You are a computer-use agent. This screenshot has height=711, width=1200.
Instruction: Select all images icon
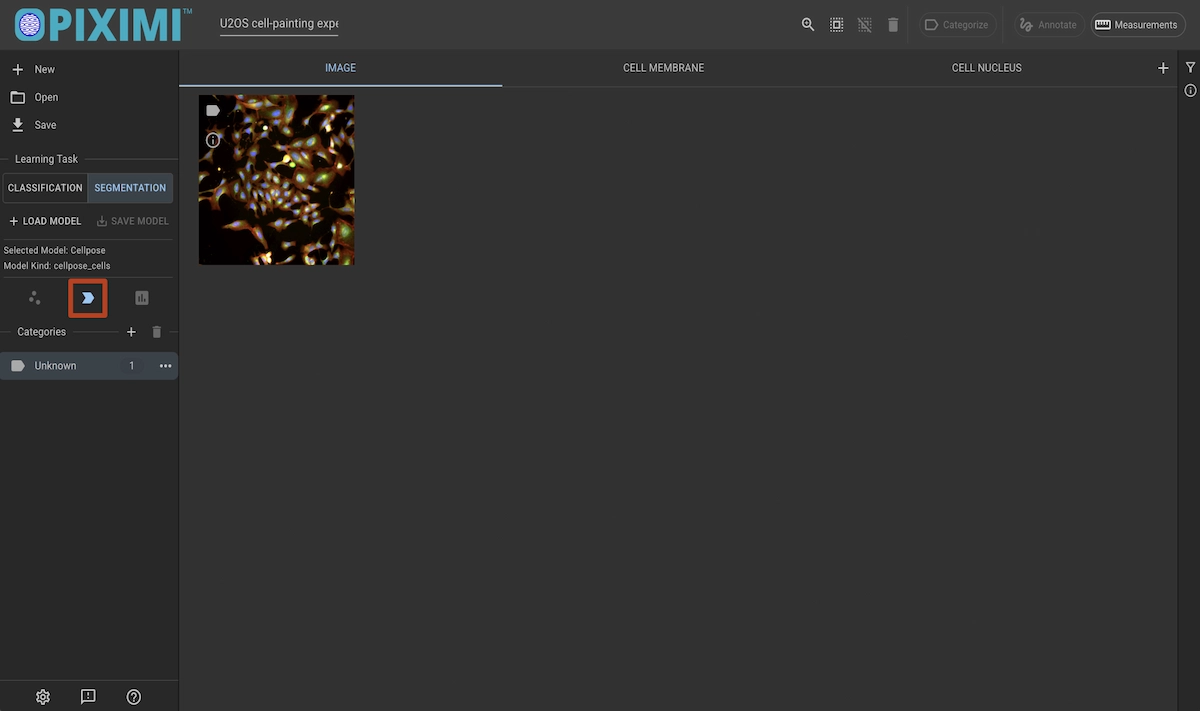coord(837,25)
